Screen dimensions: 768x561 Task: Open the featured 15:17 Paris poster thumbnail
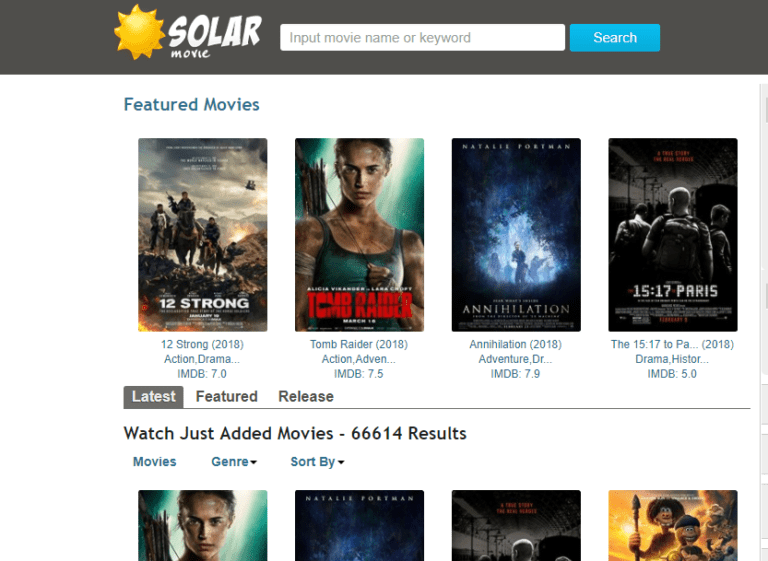click(673, 235)
